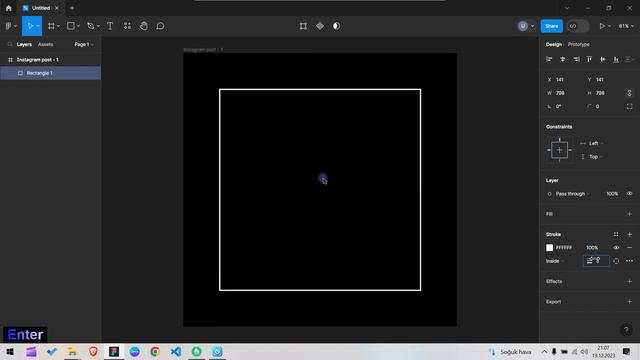This screenshot has height=360, width=640.
Task: Click the search icon in Layers panel
Action: 10,44
